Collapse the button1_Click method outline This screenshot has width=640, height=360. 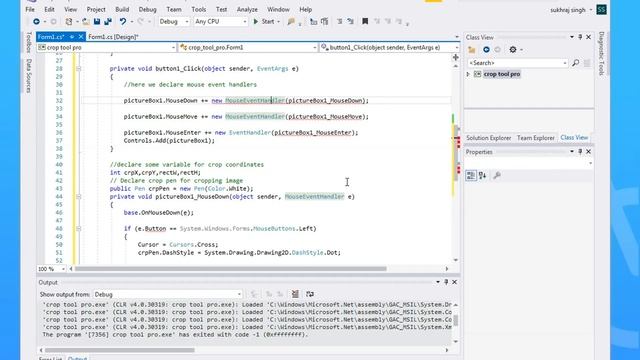(78, 69)
